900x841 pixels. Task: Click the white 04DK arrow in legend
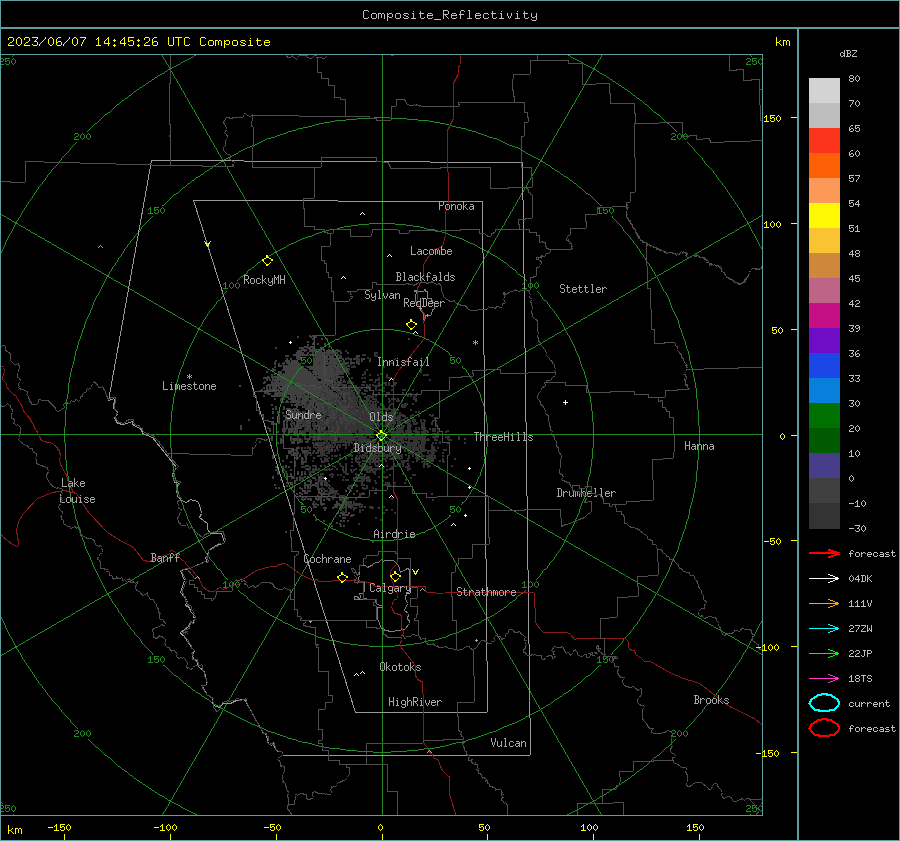[824, 579]
